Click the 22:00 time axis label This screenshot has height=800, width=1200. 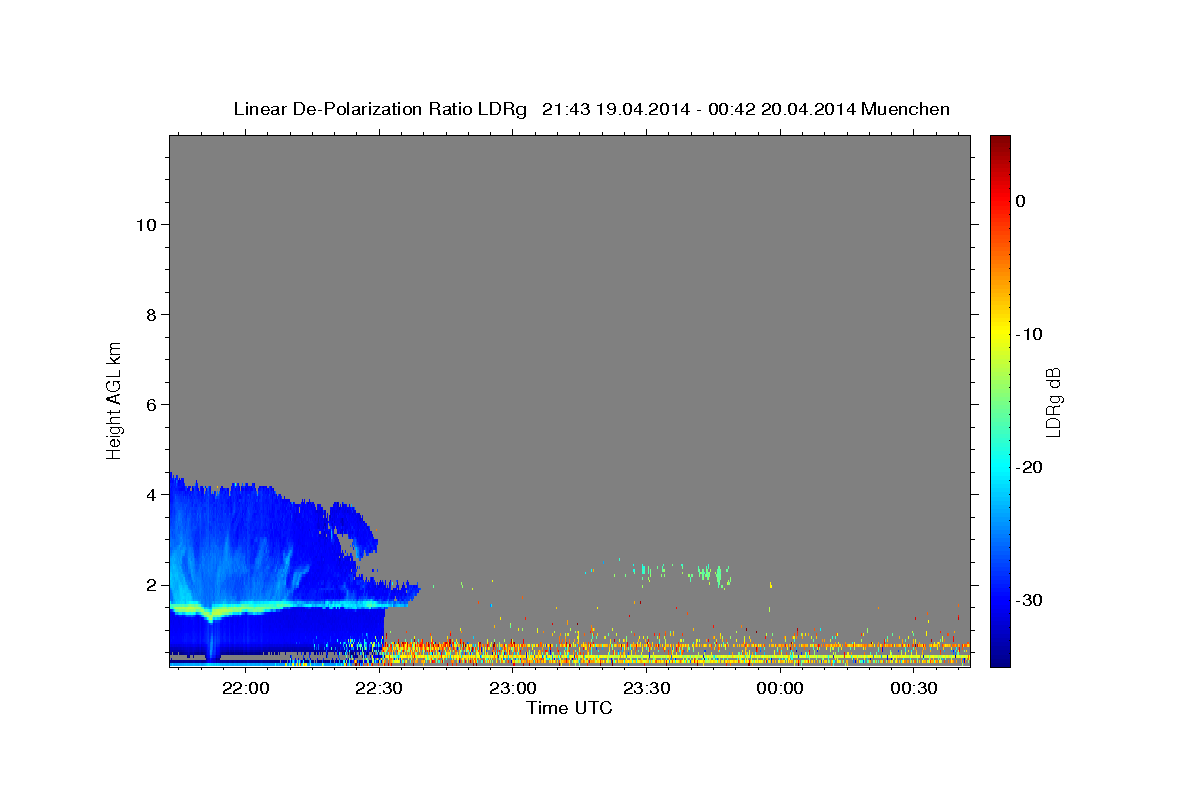[x=245, y=688]
